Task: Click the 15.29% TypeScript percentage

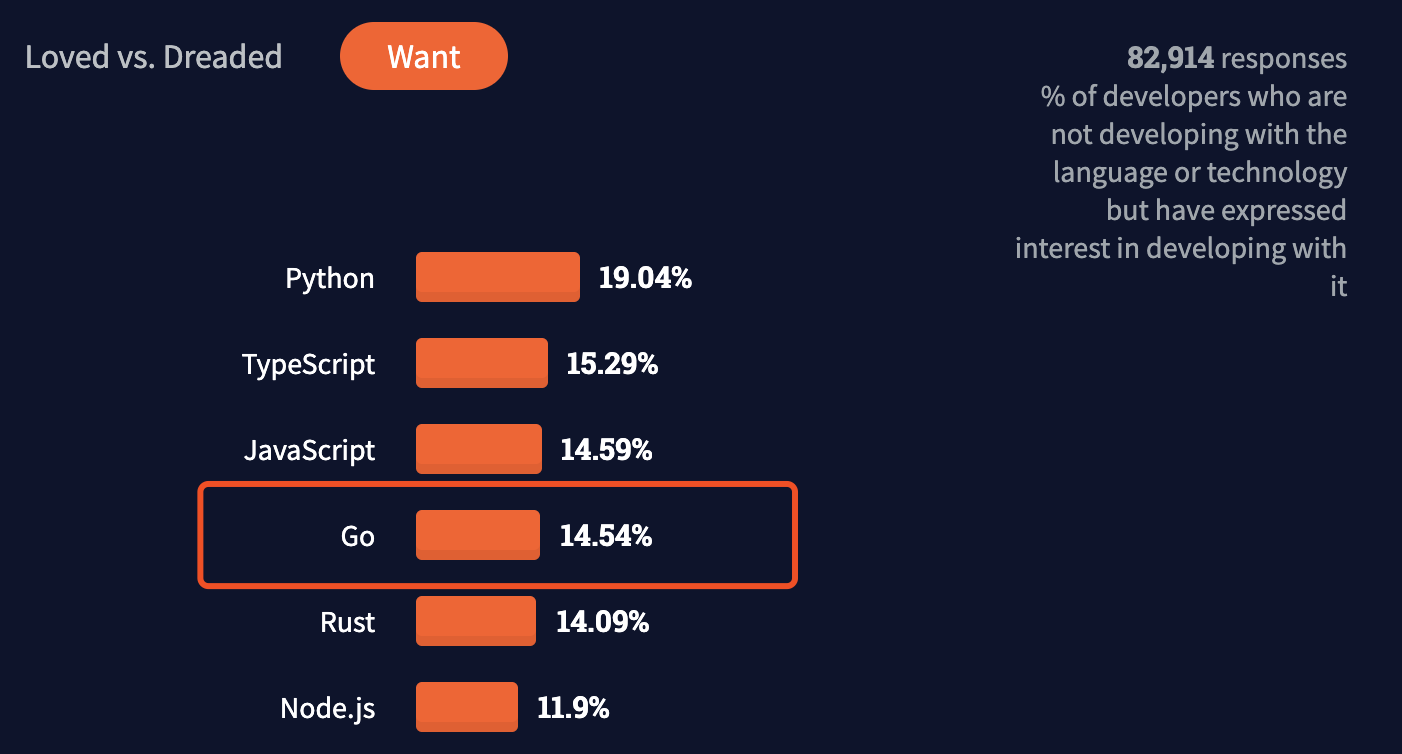Action: (x=612, y=364)
